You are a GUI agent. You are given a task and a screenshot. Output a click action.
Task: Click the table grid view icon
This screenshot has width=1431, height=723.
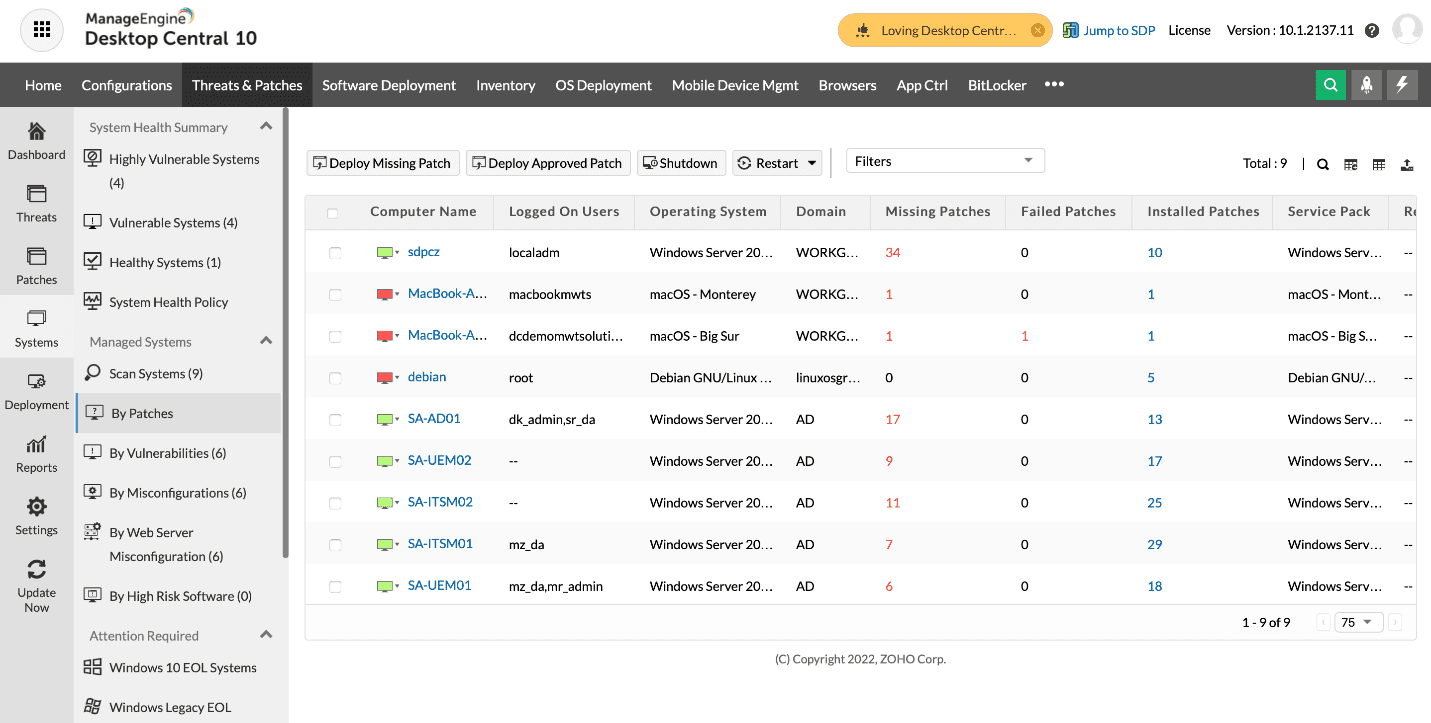(1379, 164)
